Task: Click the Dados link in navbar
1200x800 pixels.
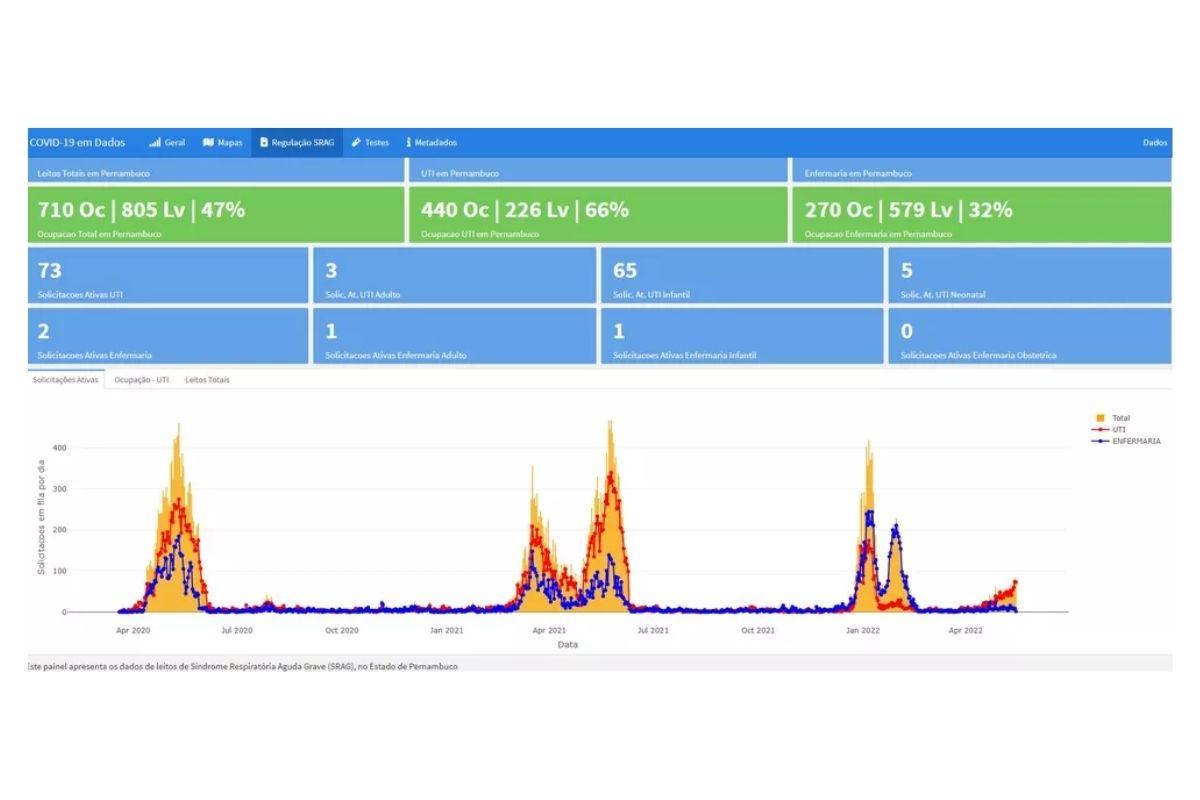Action: 1155,143
